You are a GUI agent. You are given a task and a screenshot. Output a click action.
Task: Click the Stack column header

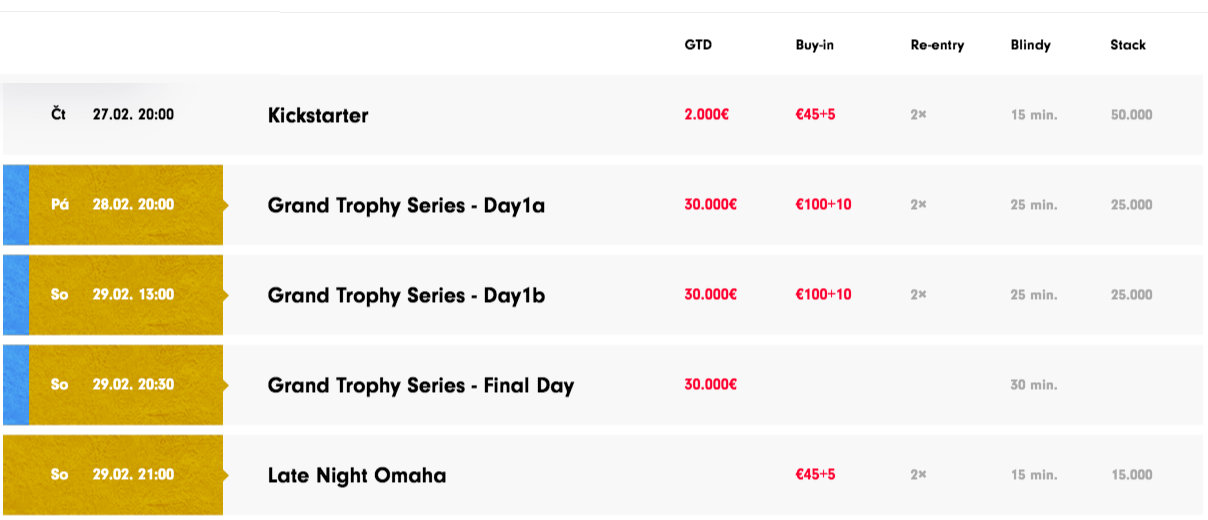coord(1128,45)
